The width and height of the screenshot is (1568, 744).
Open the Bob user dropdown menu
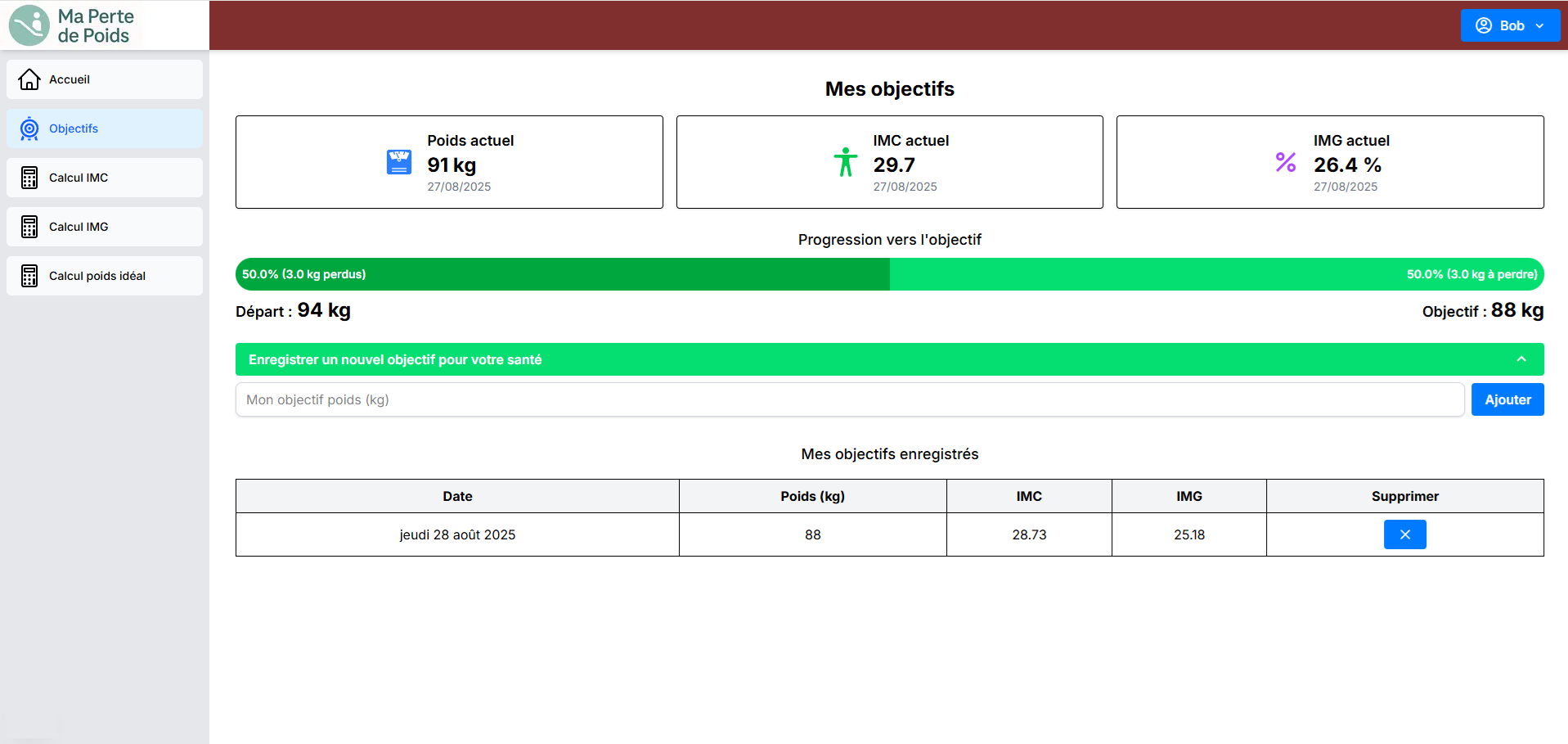tap(1509, 25)
